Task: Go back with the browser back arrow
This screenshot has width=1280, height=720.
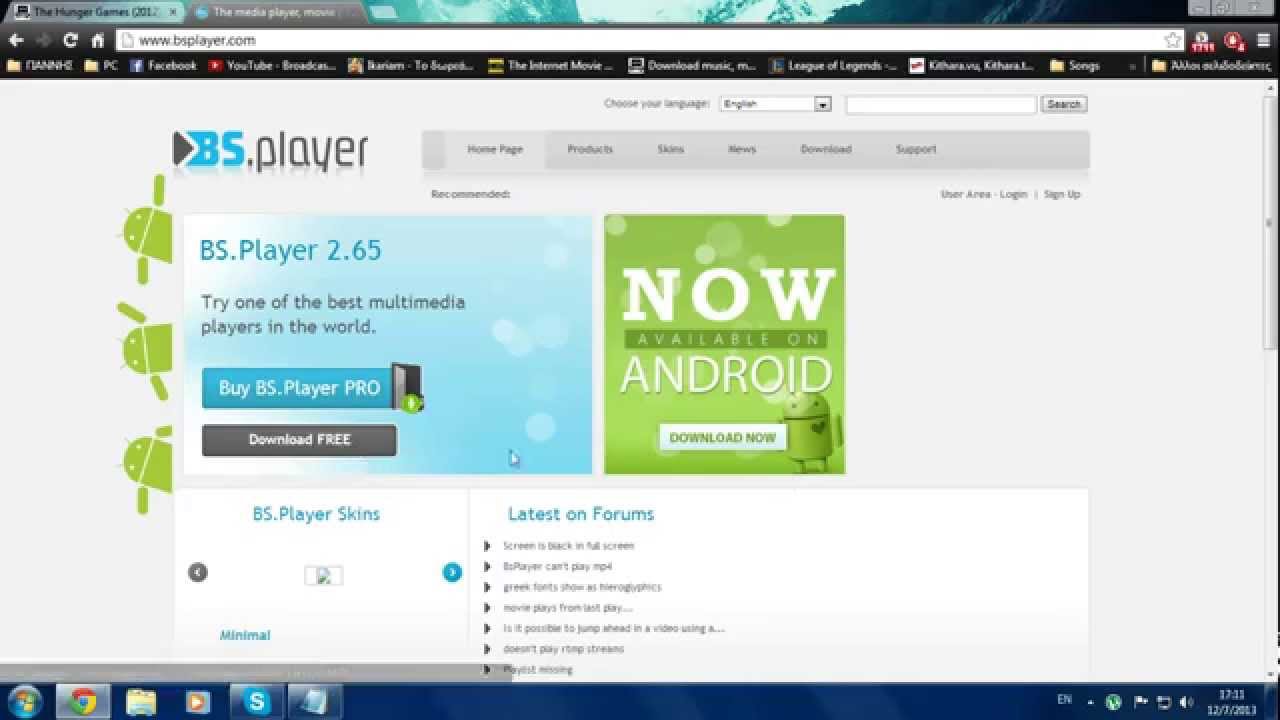Action: point(16,40)
